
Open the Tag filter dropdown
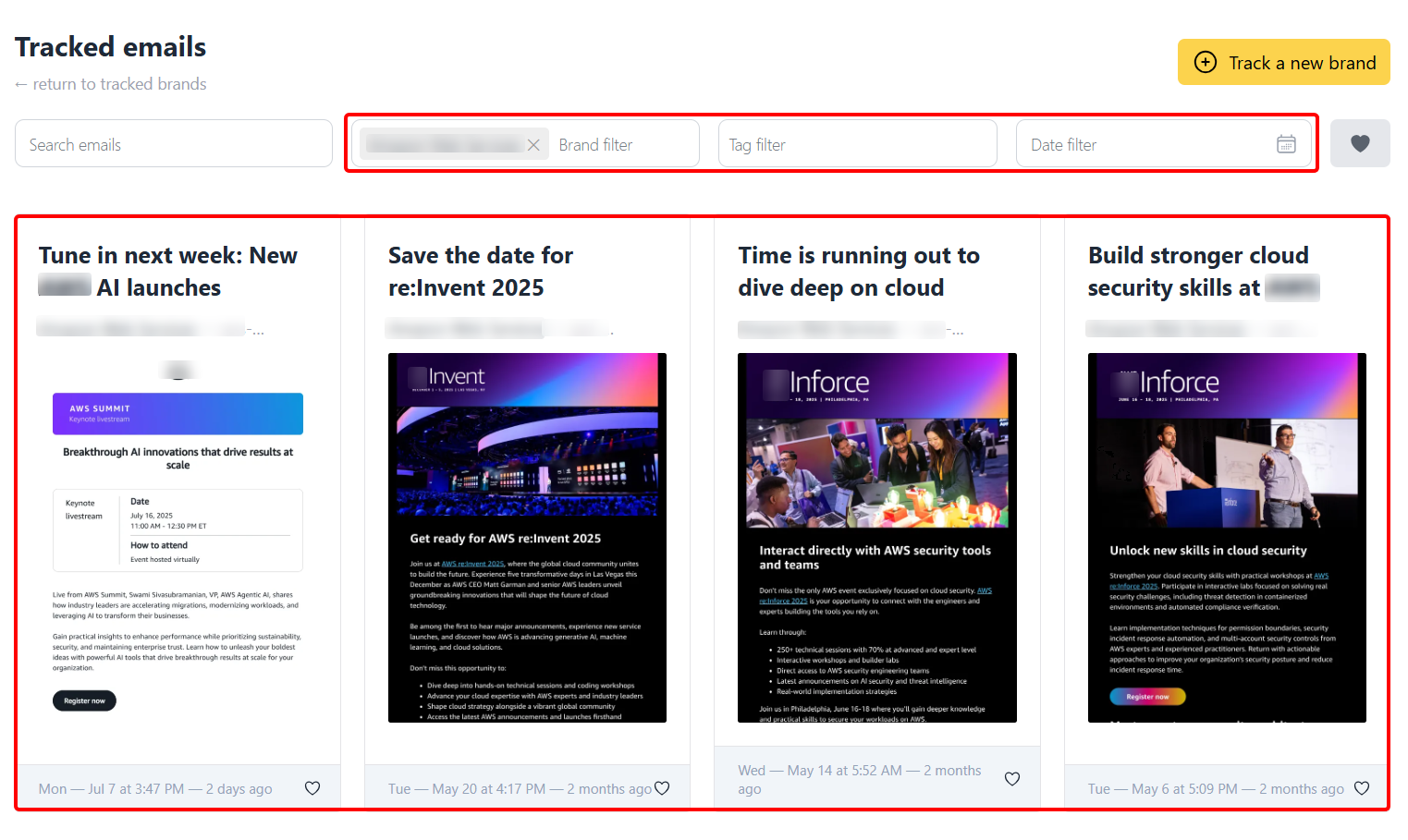pos(858,143)
